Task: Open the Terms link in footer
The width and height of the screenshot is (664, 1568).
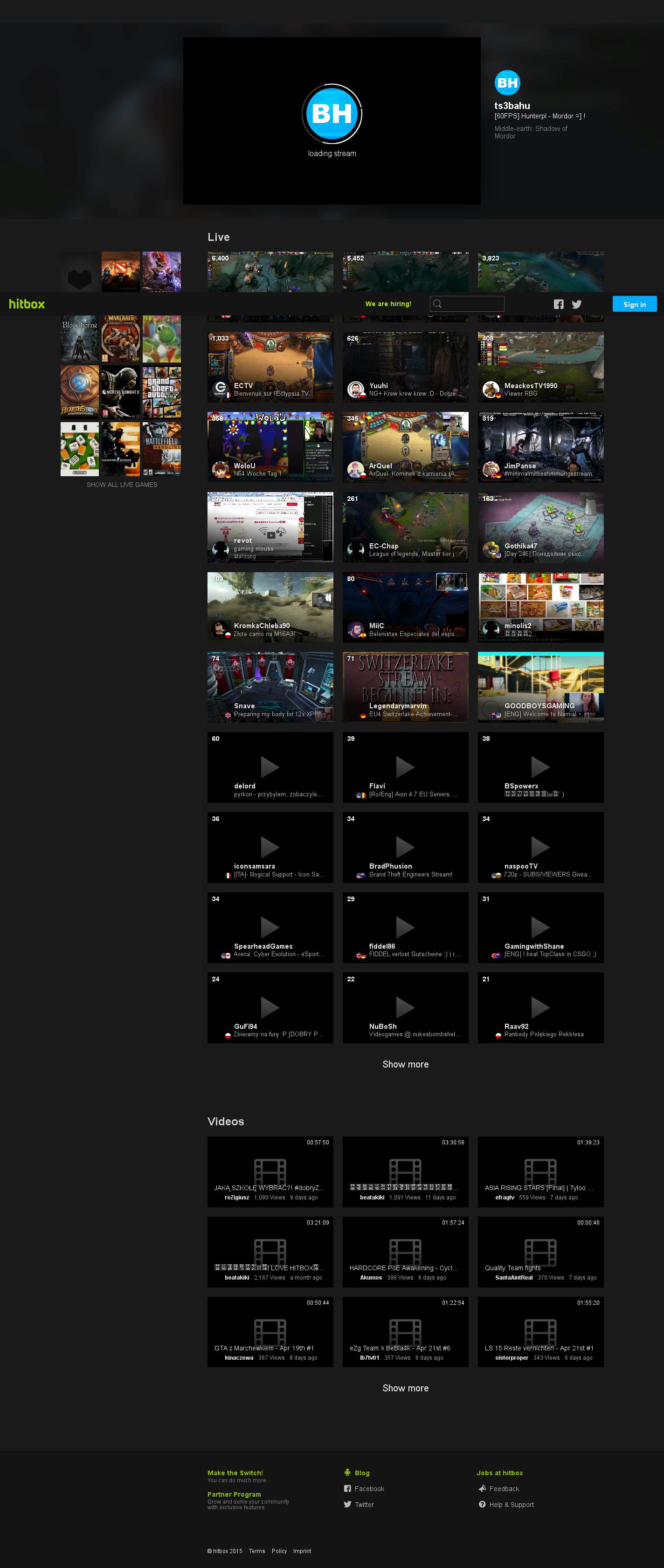Action: (x=256, y=1551)
